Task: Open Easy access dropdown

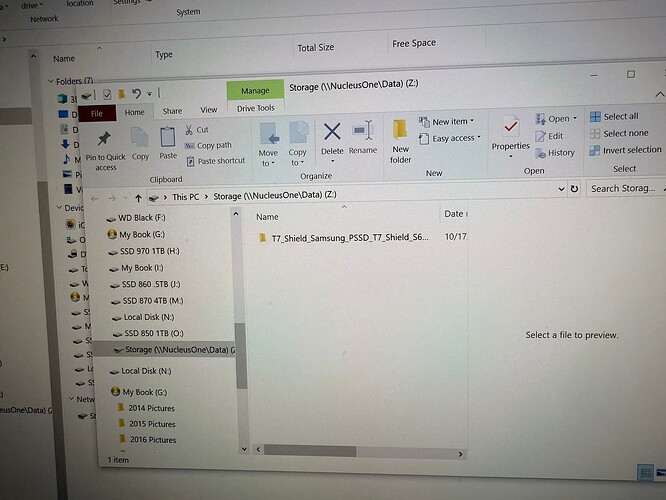Action: click(449, 138)
